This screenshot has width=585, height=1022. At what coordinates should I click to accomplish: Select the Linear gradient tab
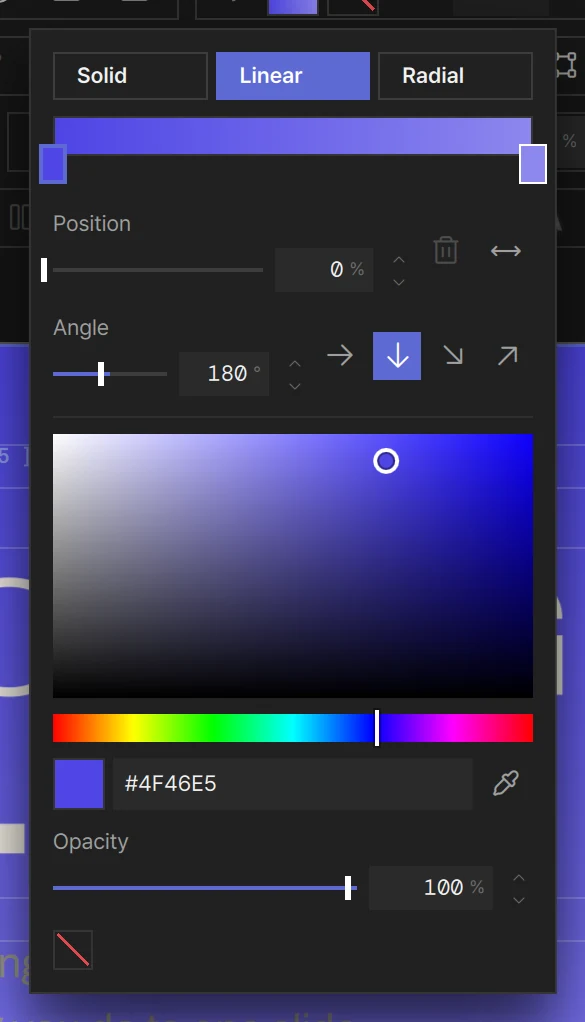292,76
